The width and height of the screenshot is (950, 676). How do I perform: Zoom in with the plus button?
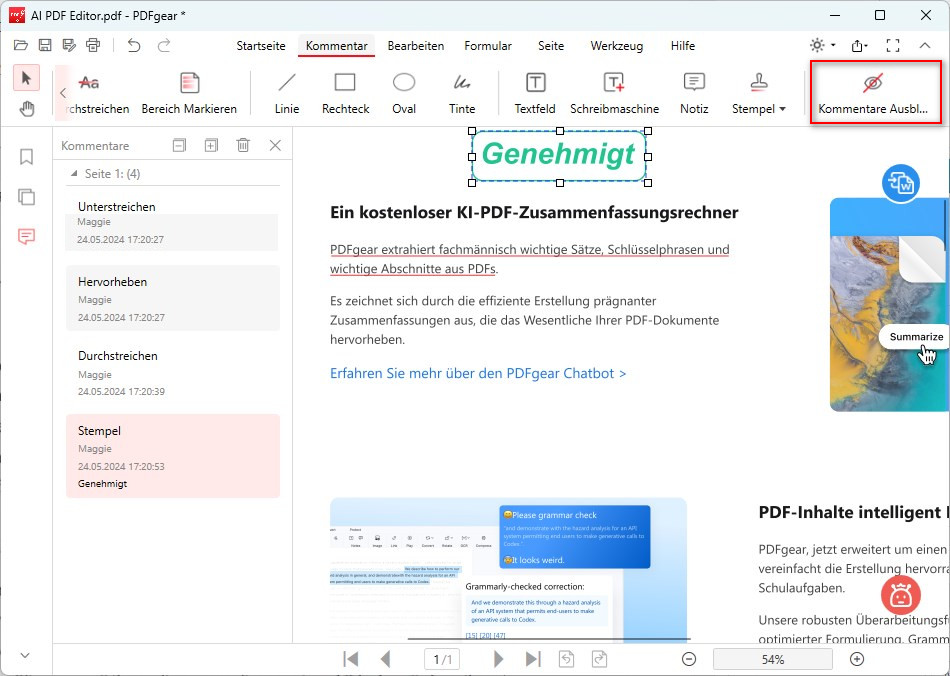(857, 659)
